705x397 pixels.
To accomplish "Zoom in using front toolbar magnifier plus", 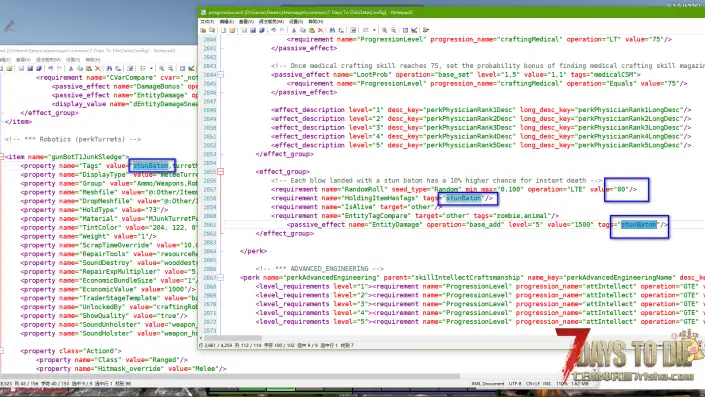I will 384,30.
